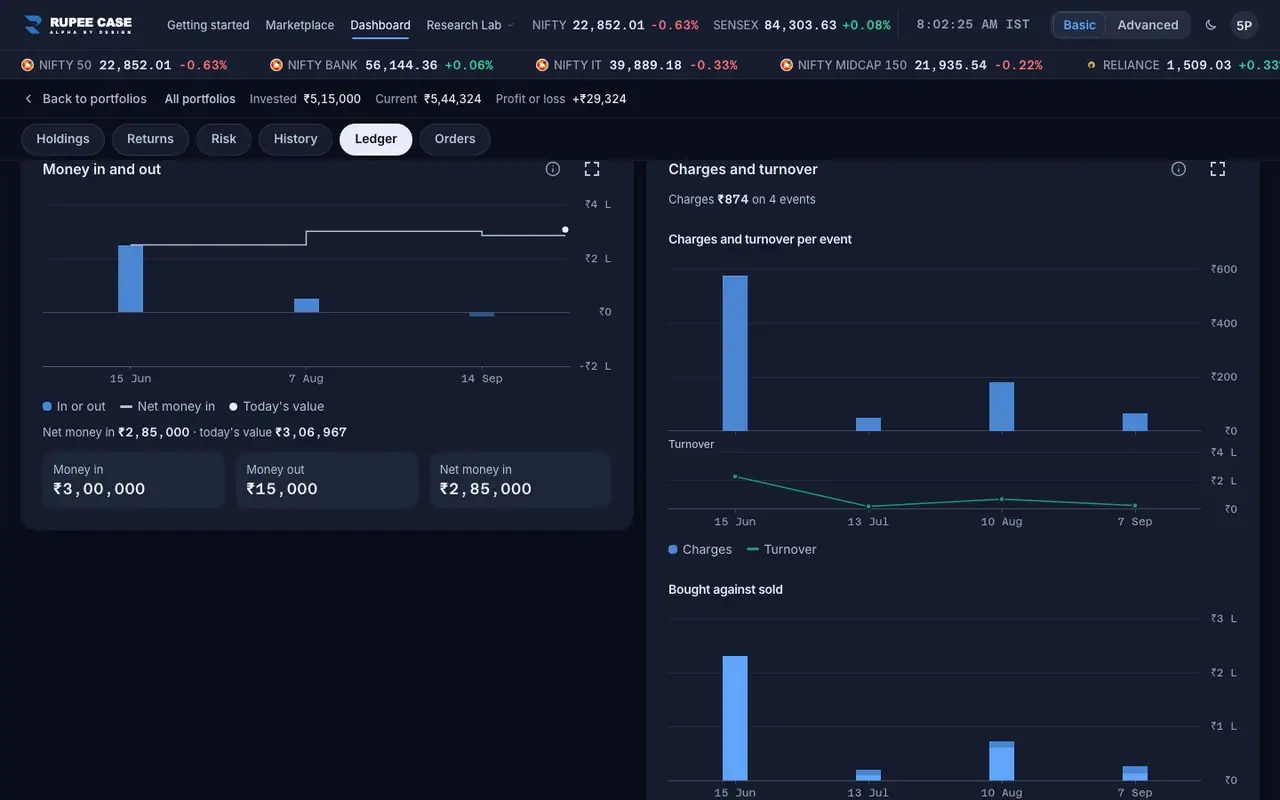
Task: Click the Money in ₹3,00,000 card
Action: [x=133, y=480]
